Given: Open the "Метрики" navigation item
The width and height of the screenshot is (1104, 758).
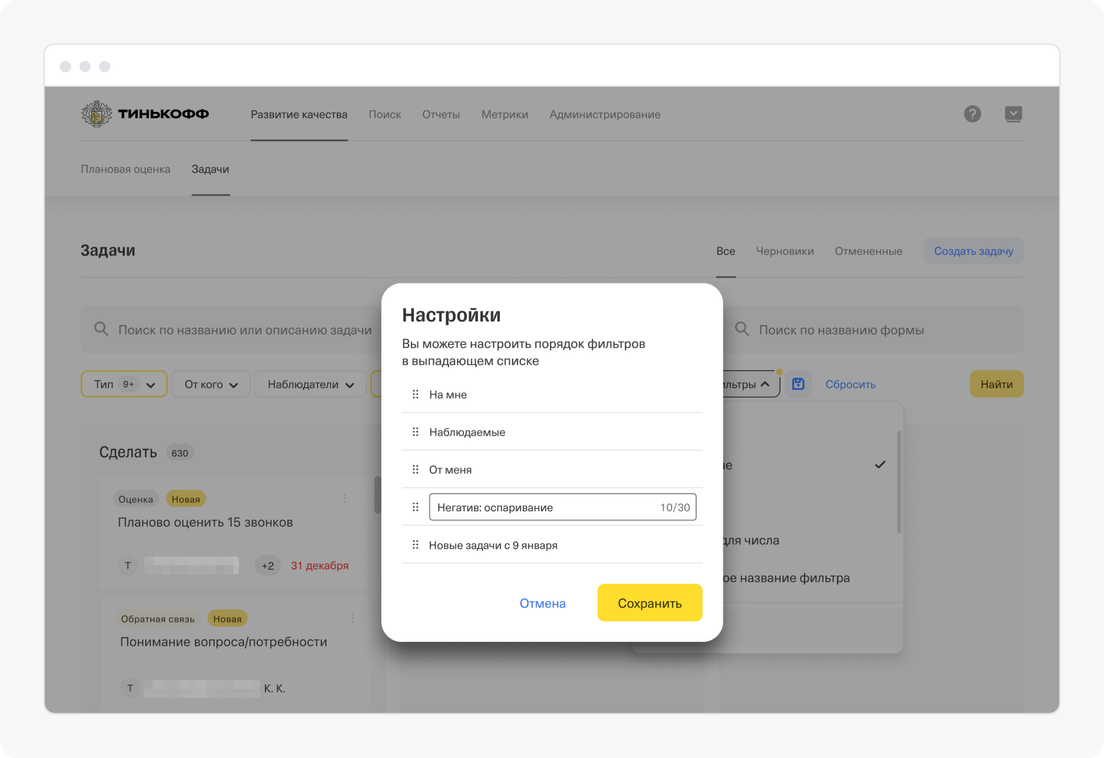Looking at the screenshot, I should click(x=505, y=114).
